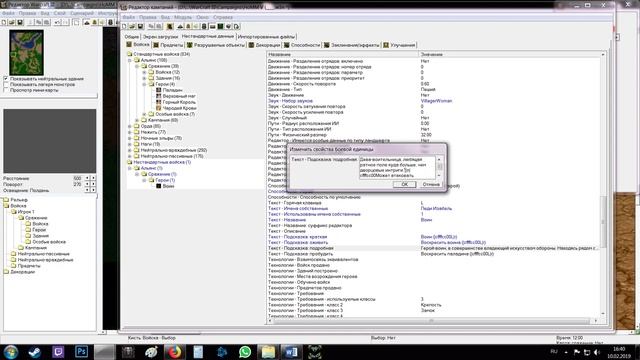Toggle Показывать нейтральные здания checkbox
The width and height of the screenshot is (640, 360).
click(x=6, y=78)
